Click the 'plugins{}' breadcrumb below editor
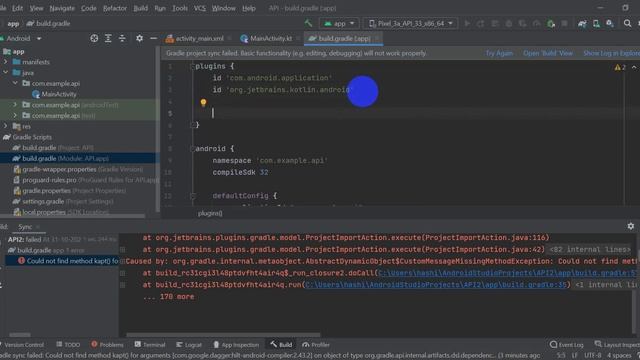This screenshot has width=640, height=360. 210,213
